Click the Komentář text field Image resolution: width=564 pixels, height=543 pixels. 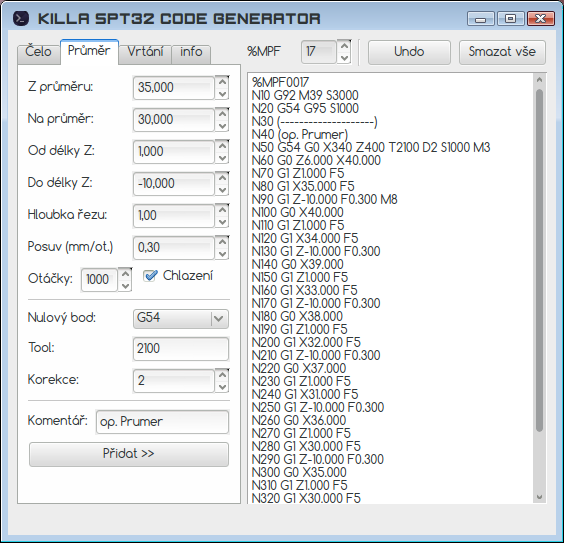(162, 422)
